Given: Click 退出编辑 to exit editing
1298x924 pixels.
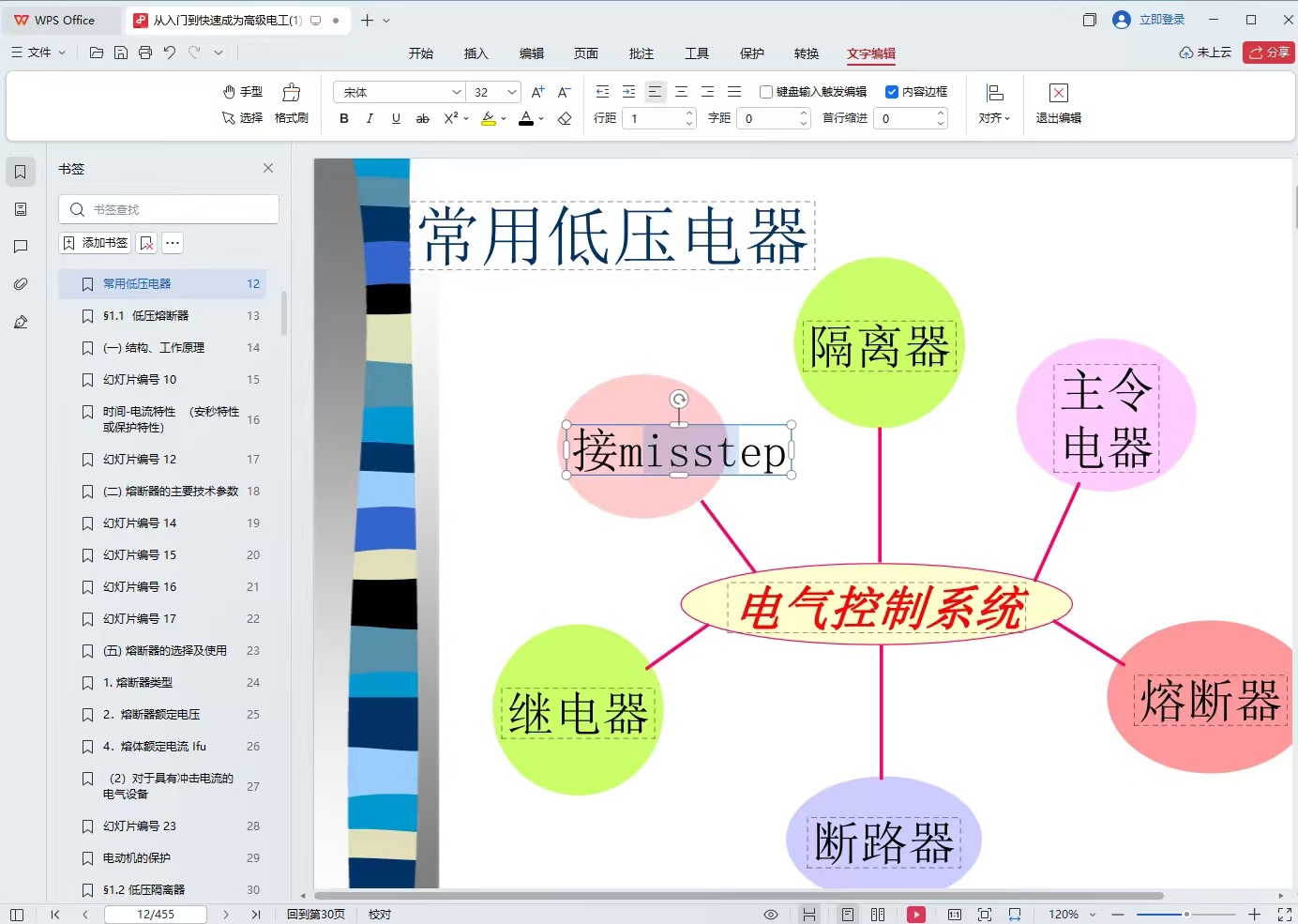Looking at the screenshot, I should [x=1059, y=104].
